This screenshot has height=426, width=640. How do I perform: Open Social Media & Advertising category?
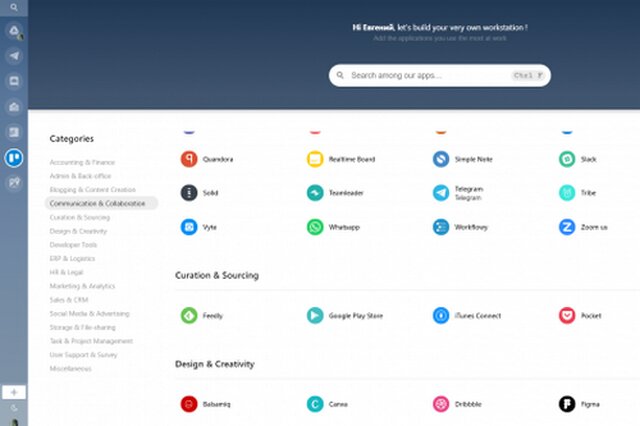89,313
